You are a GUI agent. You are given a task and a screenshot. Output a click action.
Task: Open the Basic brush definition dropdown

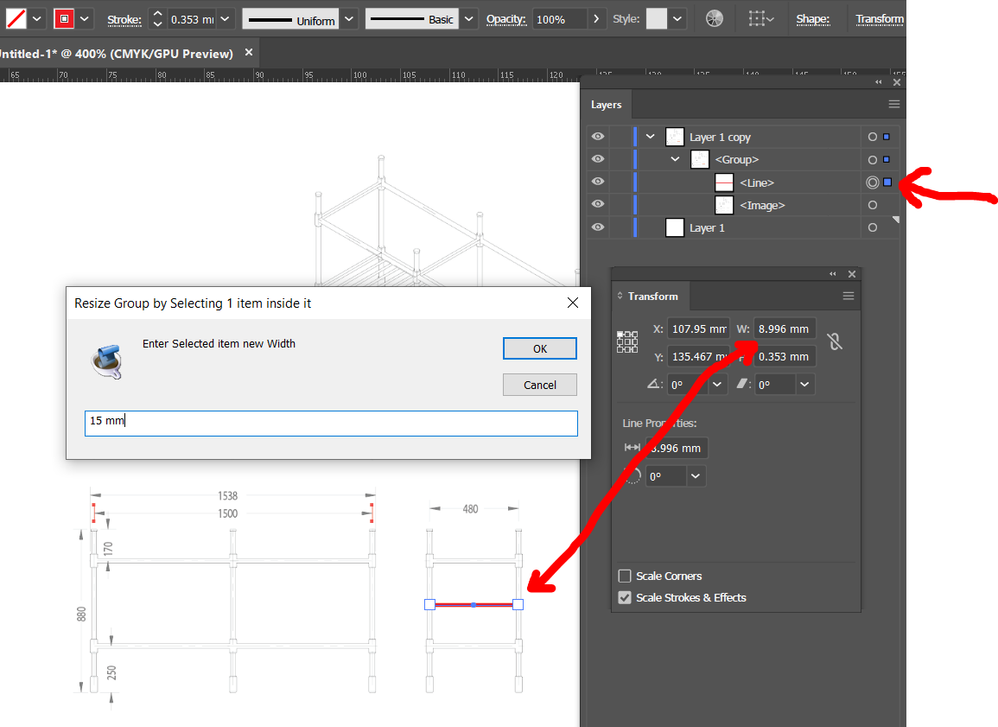(469, 19)
